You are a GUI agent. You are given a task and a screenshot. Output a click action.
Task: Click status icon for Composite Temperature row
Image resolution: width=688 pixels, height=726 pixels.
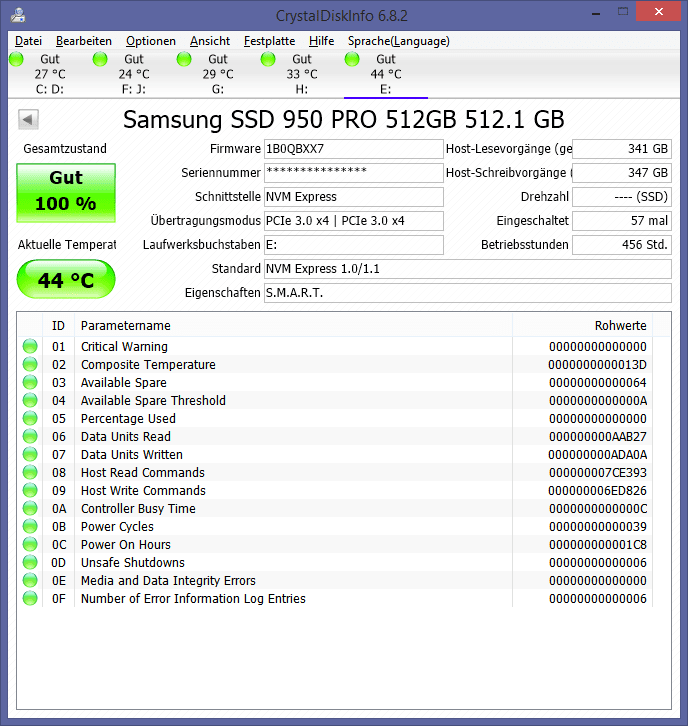pyautogui.click(x=30, y=364)
